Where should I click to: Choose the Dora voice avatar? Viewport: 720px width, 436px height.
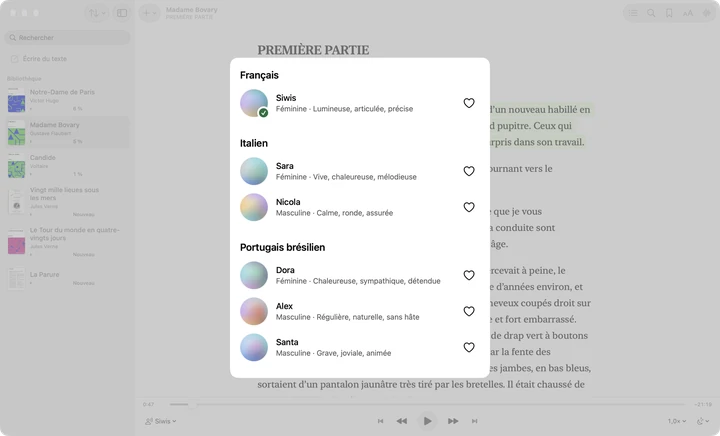(x=254, y=275)
